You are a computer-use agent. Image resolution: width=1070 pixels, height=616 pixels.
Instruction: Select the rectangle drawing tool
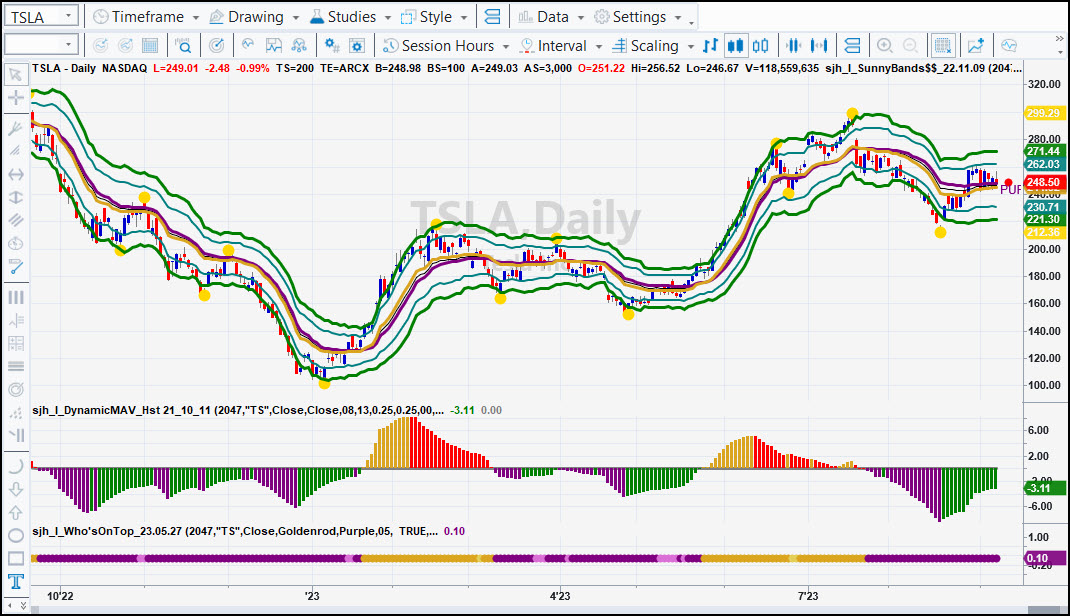15,559
